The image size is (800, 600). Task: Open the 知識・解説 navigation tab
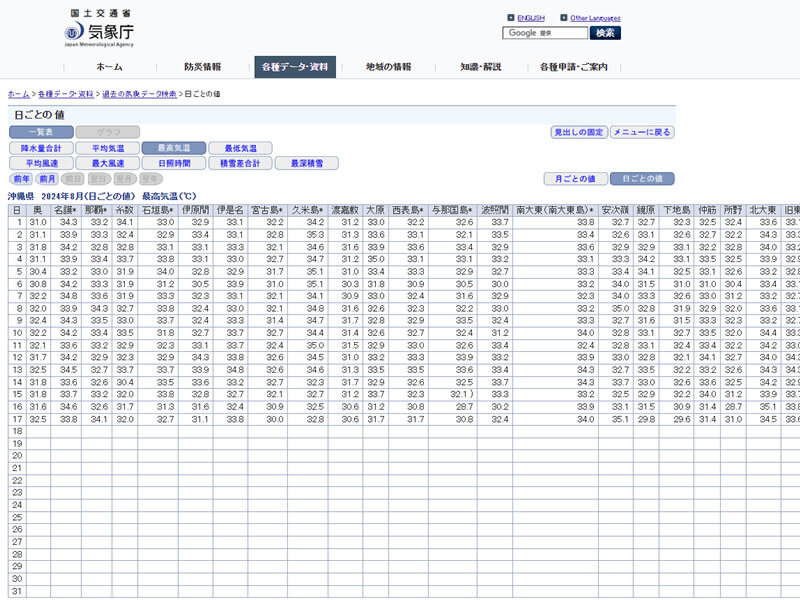point(481,67)
